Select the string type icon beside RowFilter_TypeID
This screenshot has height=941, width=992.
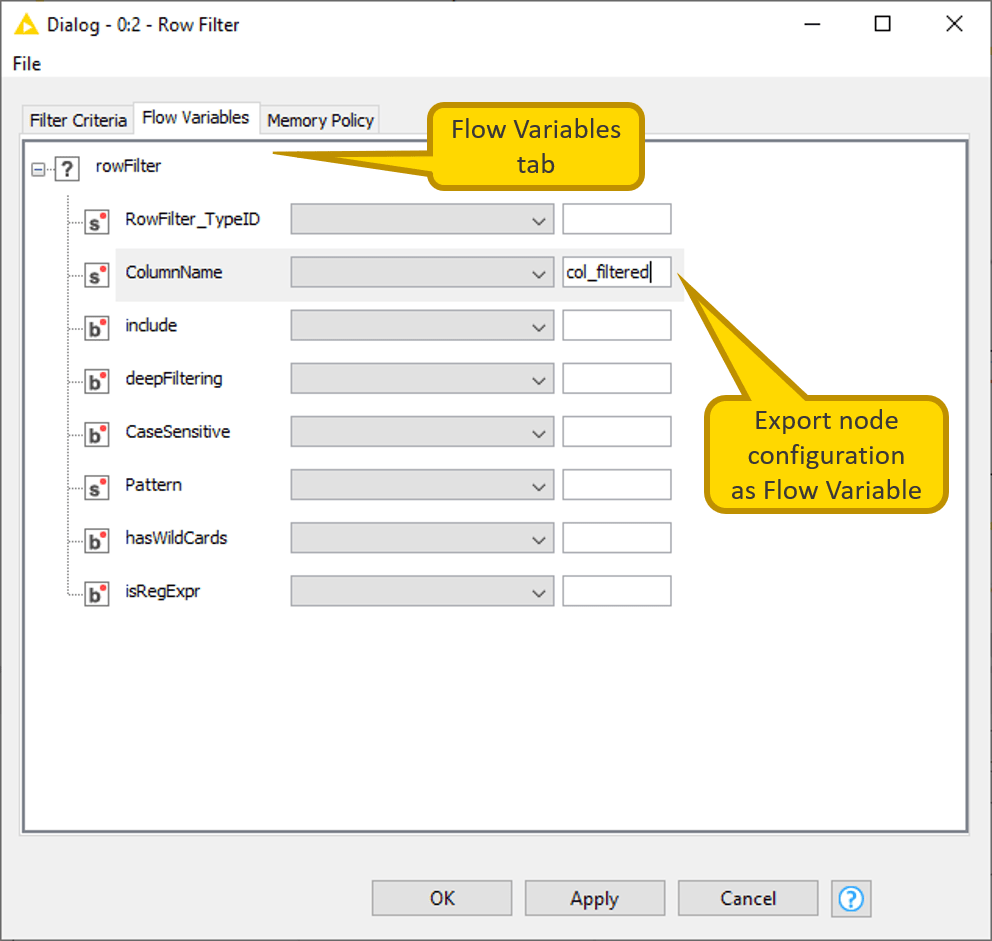(x=96, y=221)
